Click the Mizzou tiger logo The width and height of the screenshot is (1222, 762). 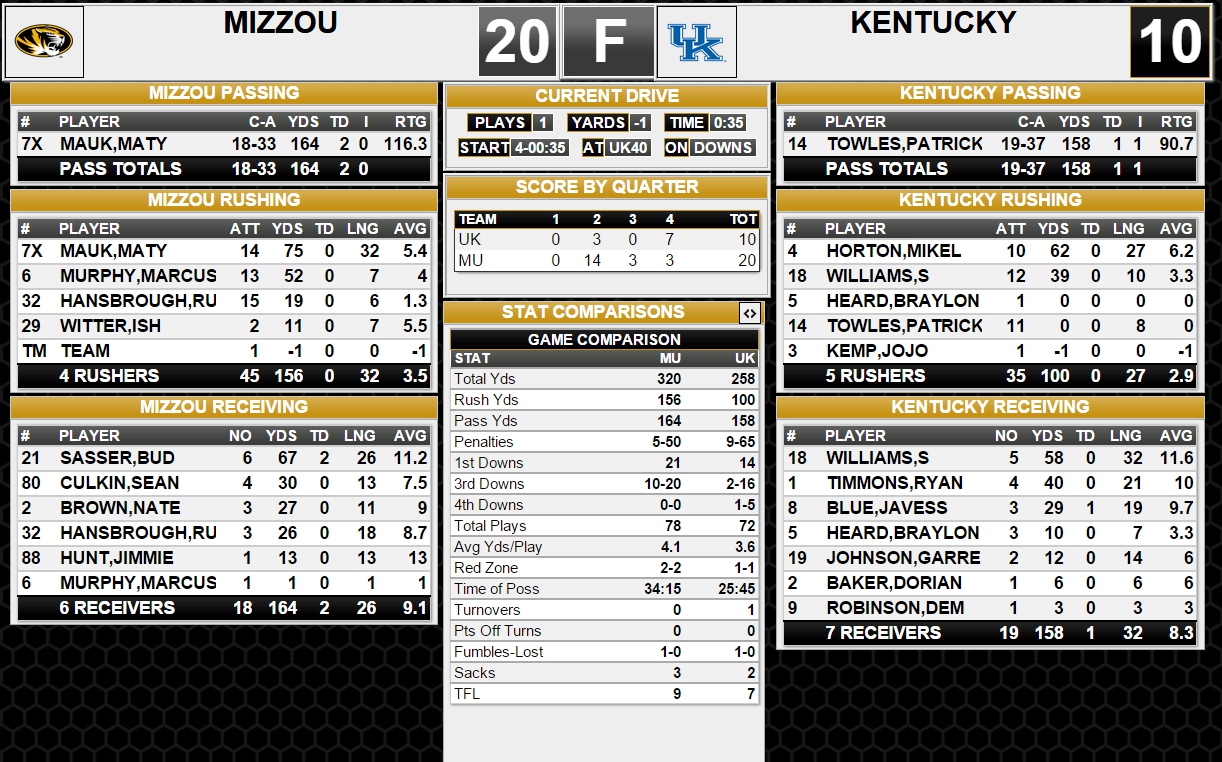click(44, 42)
